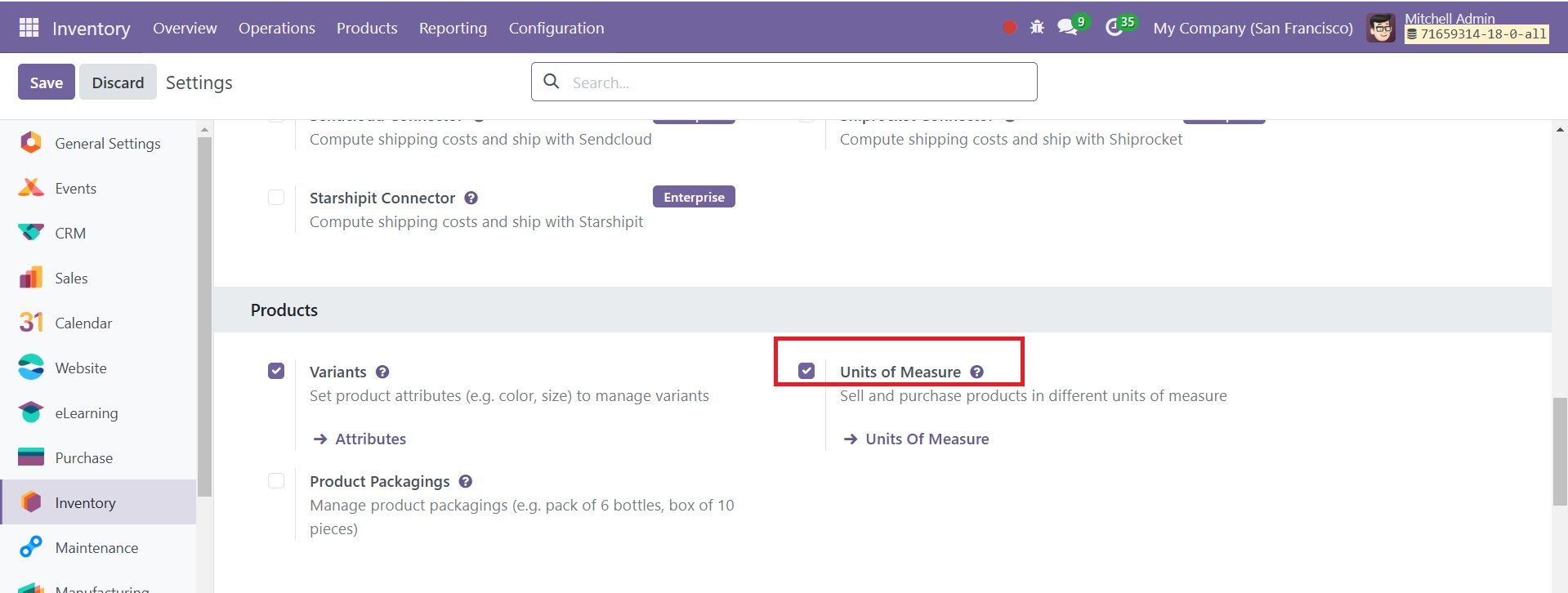Switch to Purchase settings section
Image resolution: width=1568 pixels, height=593 pixels.
click(83, 458)
